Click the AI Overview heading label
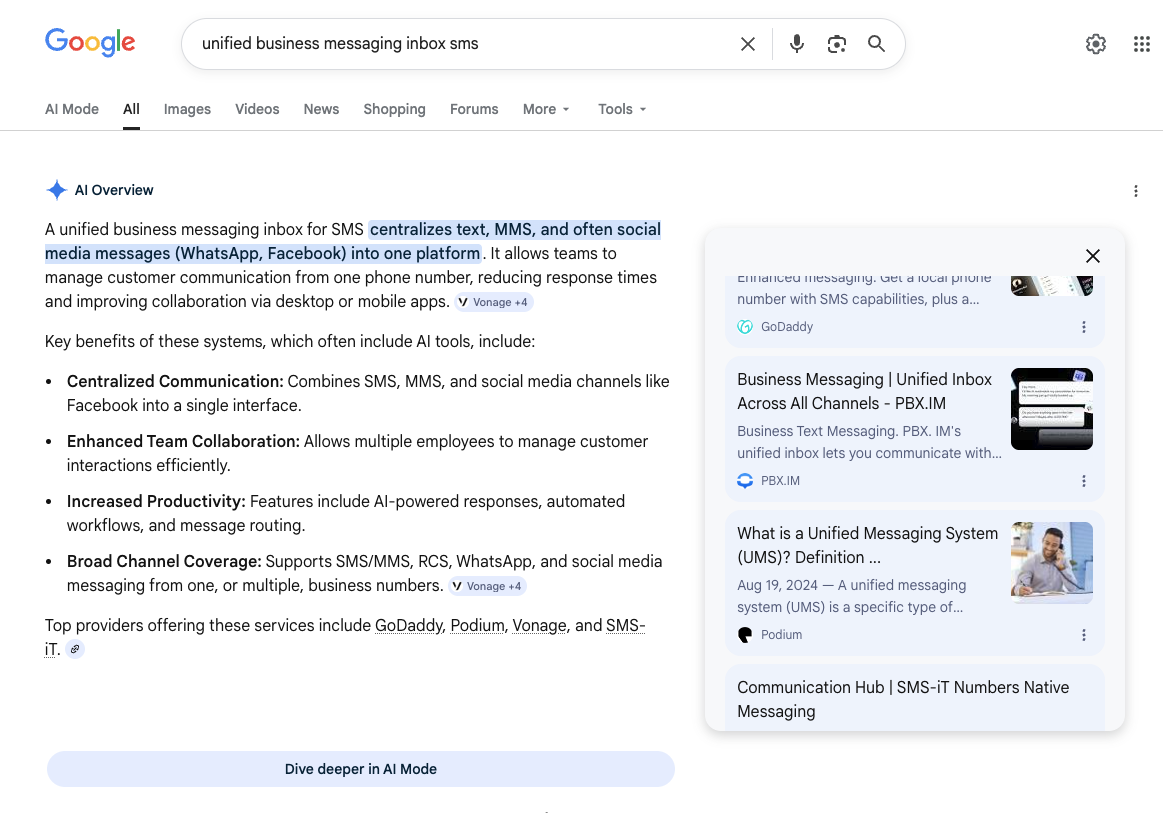1163x813 pixels. coord(114,190)
